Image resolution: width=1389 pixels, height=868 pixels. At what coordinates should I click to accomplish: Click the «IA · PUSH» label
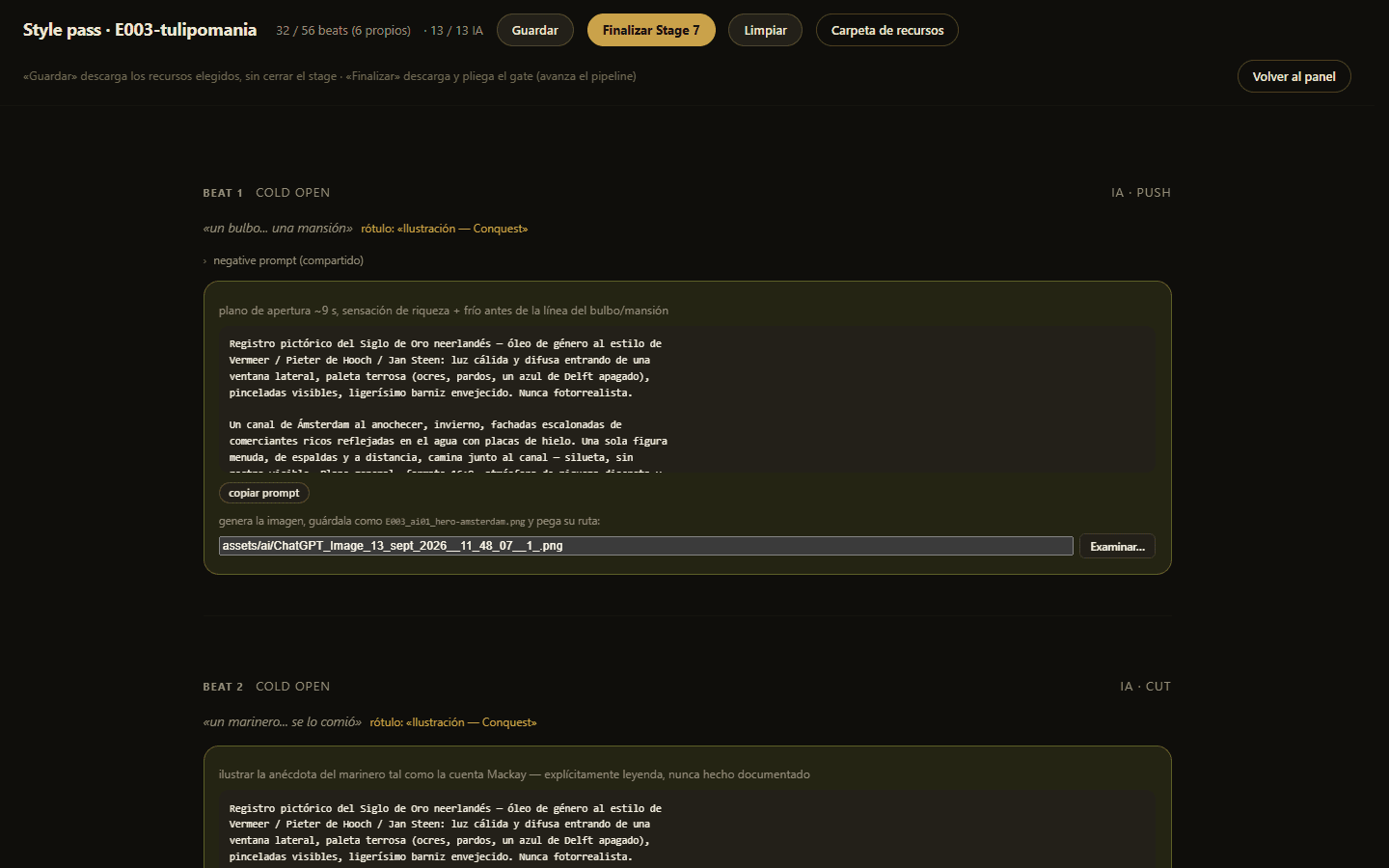(x=1141, y=193)
